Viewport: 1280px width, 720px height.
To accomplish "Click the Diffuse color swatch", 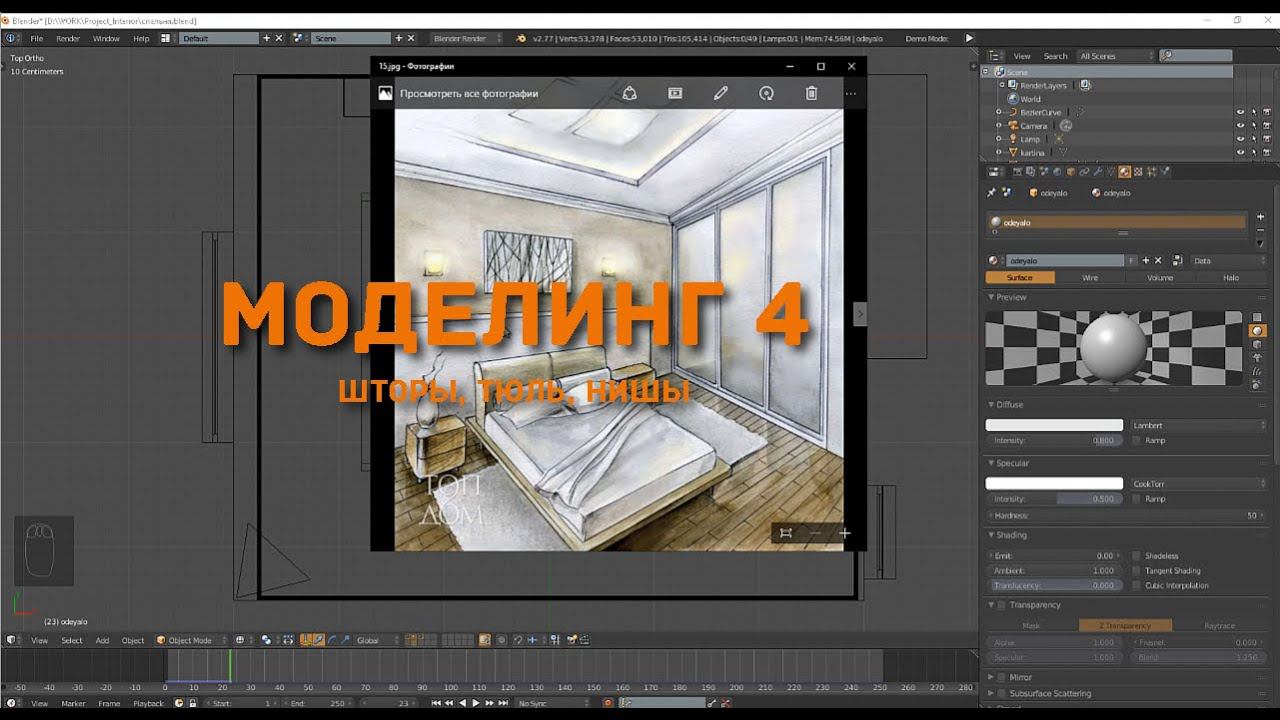I will point(1055,425).
